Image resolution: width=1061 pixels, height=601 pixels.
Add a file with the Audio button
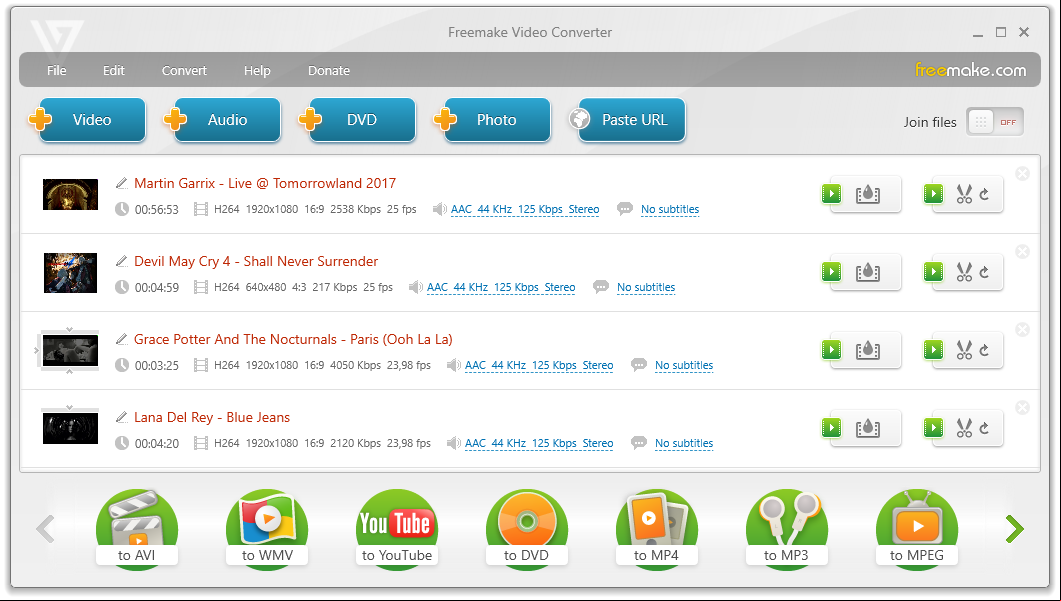click(x=223, y=120)
